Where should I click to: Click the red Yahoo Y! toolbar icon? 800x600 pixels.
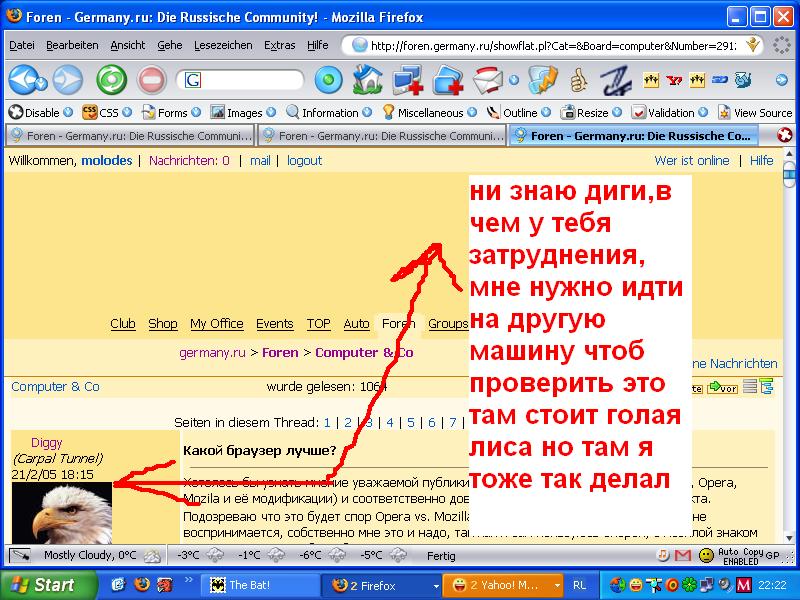(x=674, y=80)
